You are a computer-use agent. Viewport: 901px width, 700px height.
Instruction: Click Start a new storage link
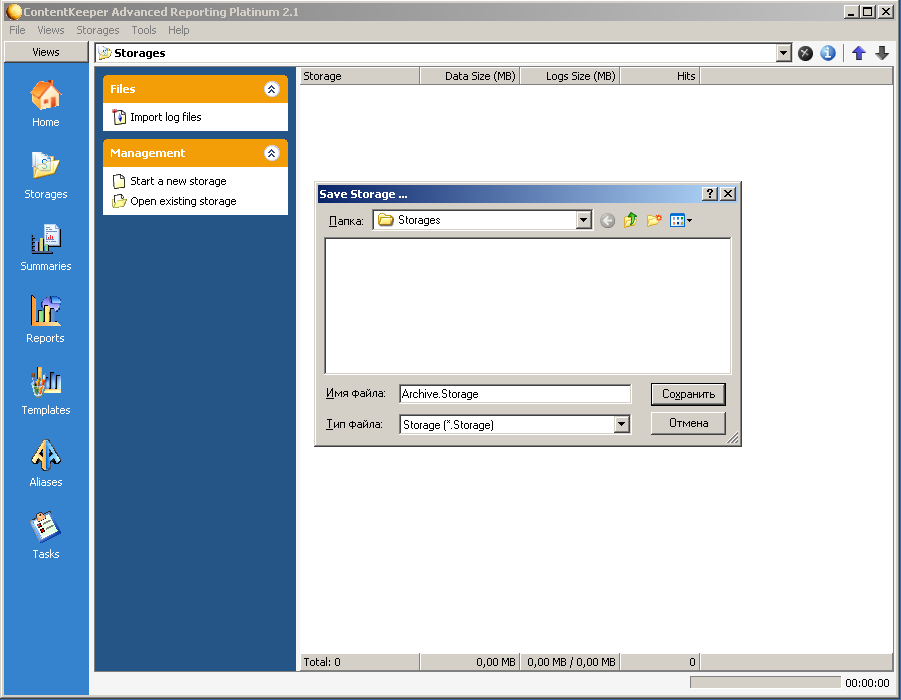point(178,182)
